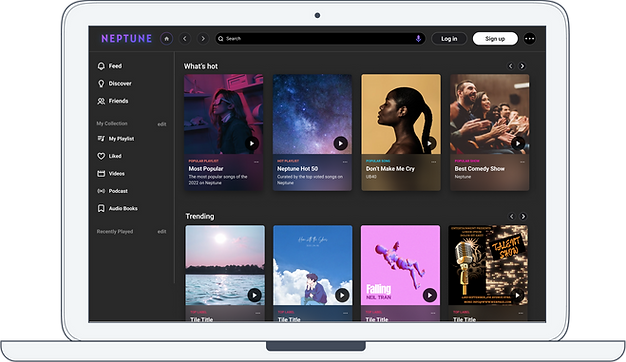Click the home icon next to Neptune logo
The height and width of the screenshot is (362, 626).
pyautogui.click(x=166, y=39)
